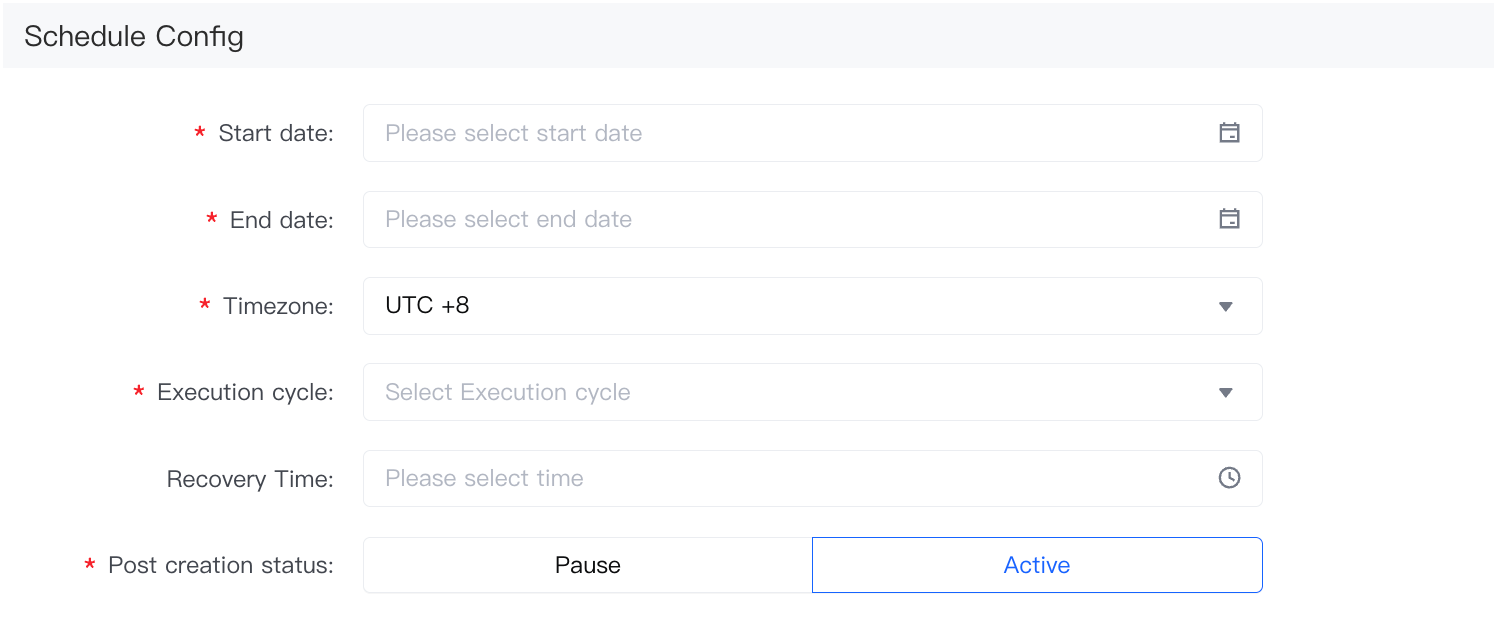Focus the 'Please select start date' field
This screenshot has height=640, width=1494.
click(513, 133)
